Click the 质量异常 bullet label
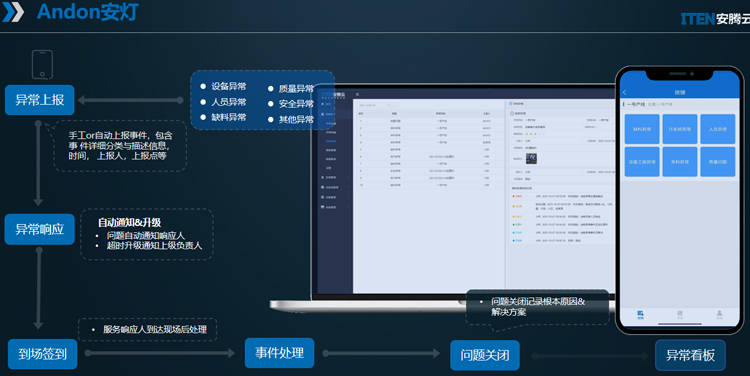This screenshot has width=750, height=376. [x=296, y=88]
